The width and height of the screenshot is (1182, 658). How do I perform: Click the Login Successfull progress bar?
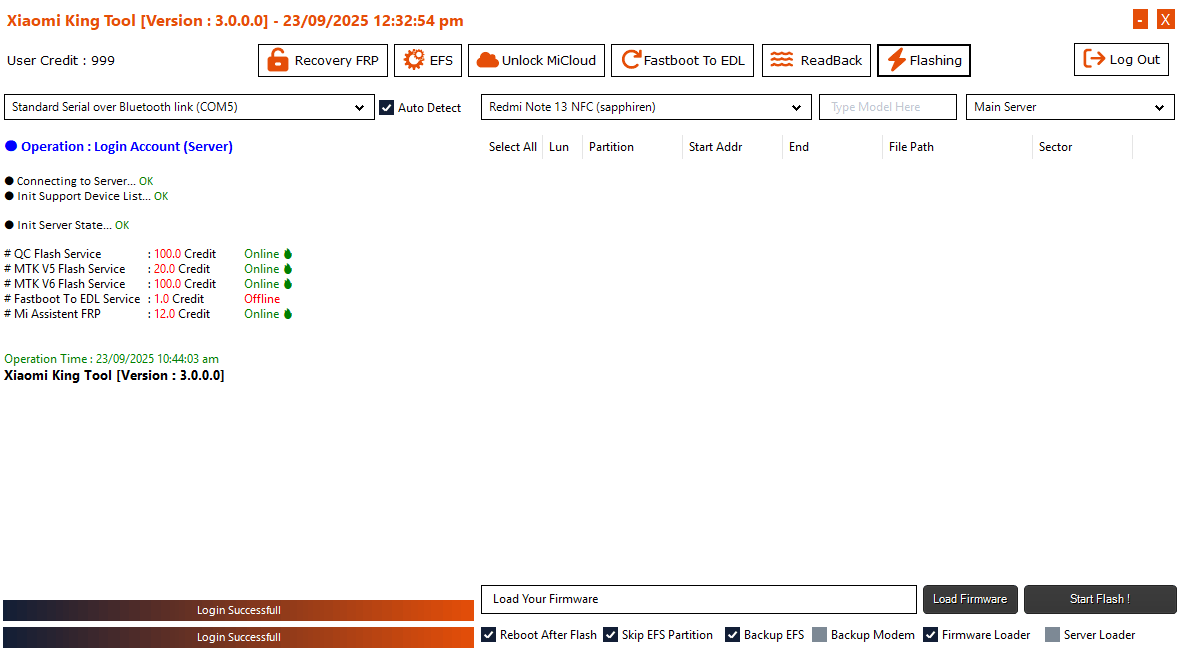[238, 610]
